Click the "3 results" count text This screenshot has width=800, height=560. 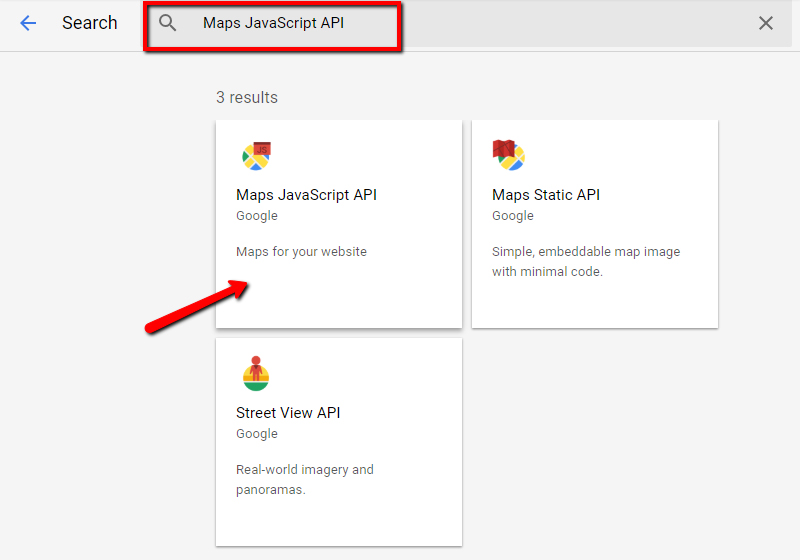[x=247, y=97]
